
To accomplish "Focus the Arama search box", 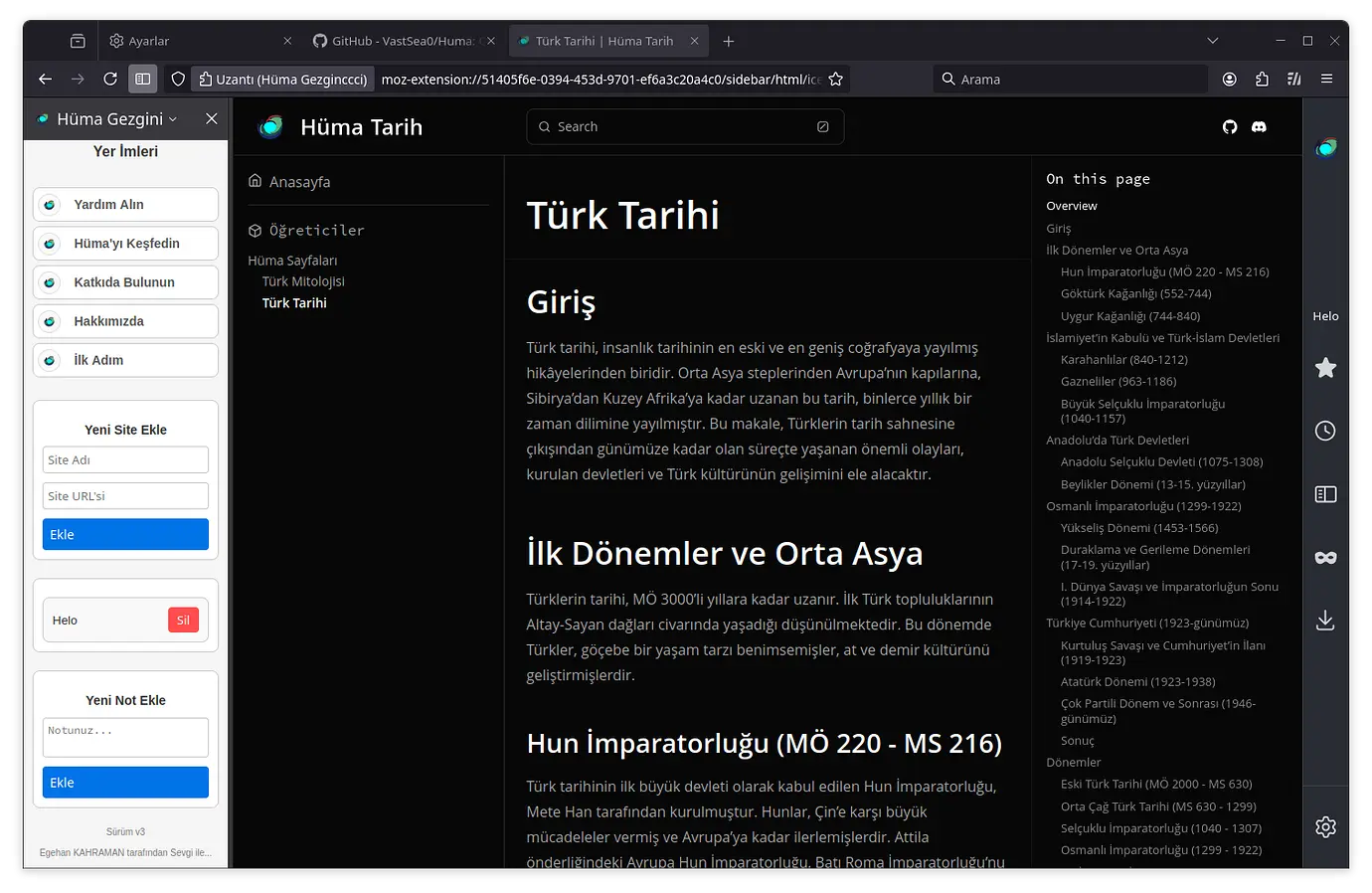I will pyautogui.click(x=1070, y=79).
